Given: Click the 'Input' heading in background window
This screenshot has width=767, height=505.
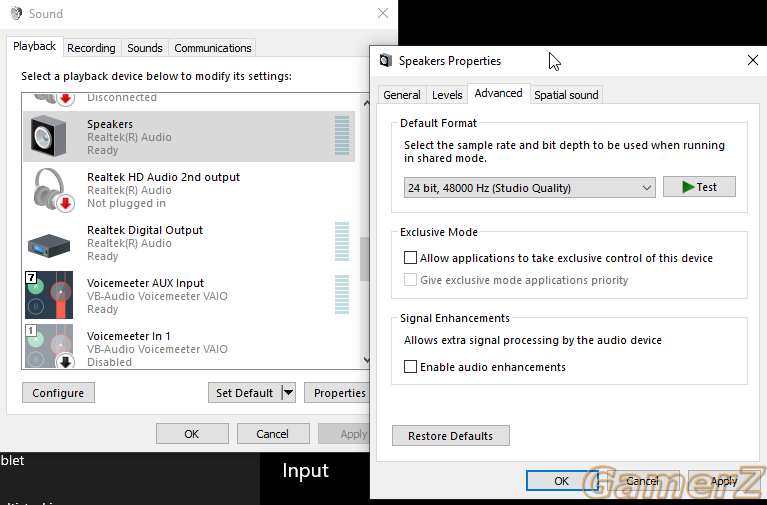Looking at the screenshot, I should (x=305, y=470).
